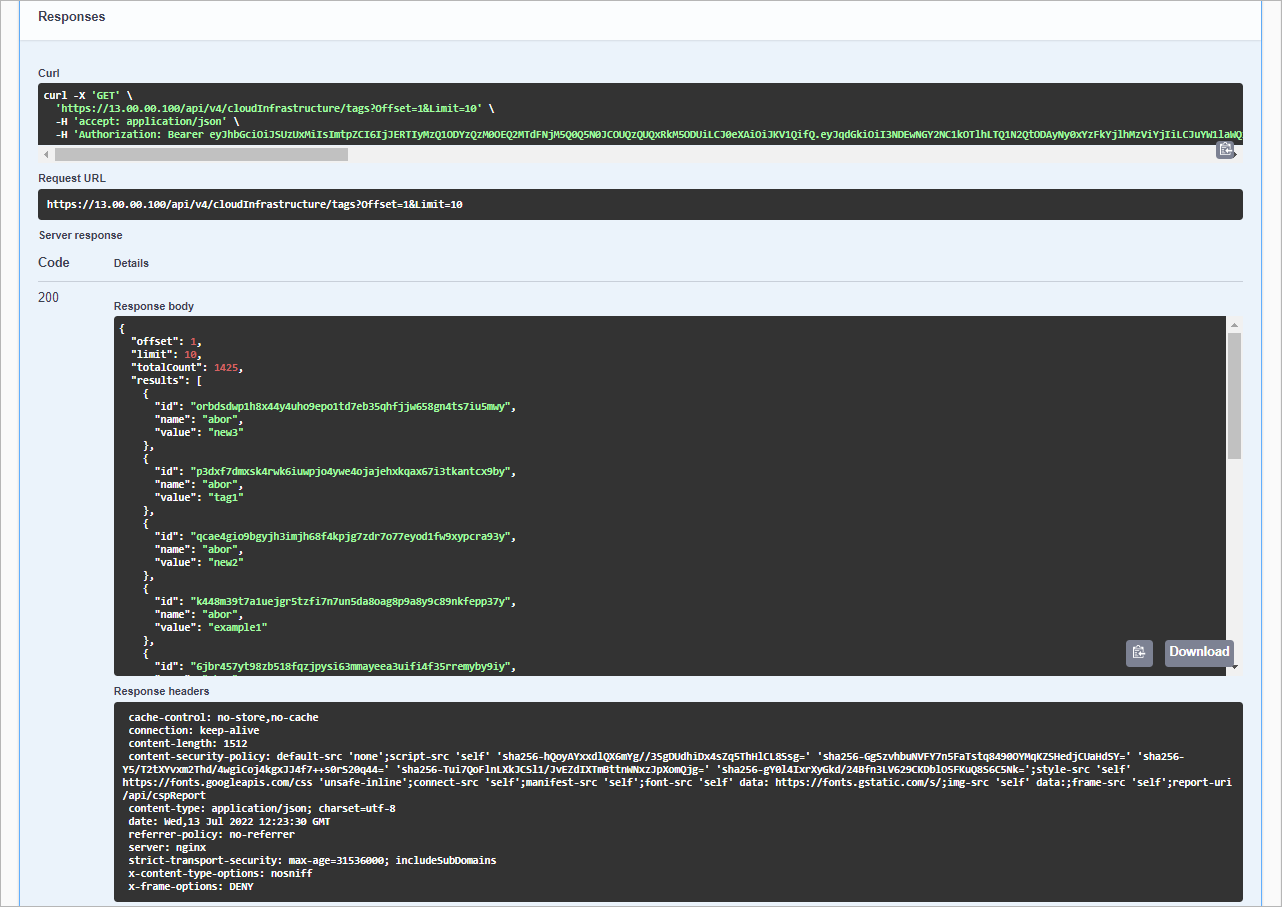Image resolution: width=1282 pixels, height=907 pixels.
Task: Click the Response headers label
Action: point(162,691)
